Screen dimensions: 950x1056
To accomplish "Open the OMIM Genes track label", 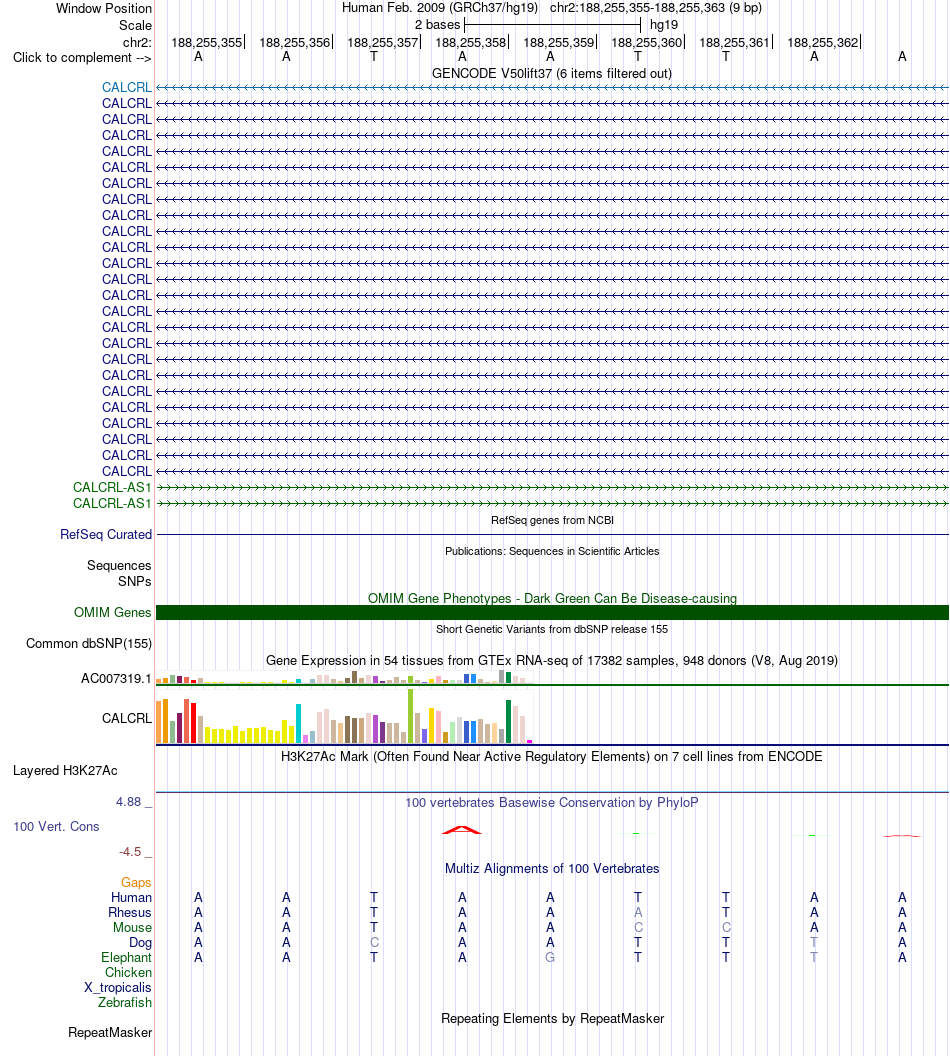I will [112, 613].
